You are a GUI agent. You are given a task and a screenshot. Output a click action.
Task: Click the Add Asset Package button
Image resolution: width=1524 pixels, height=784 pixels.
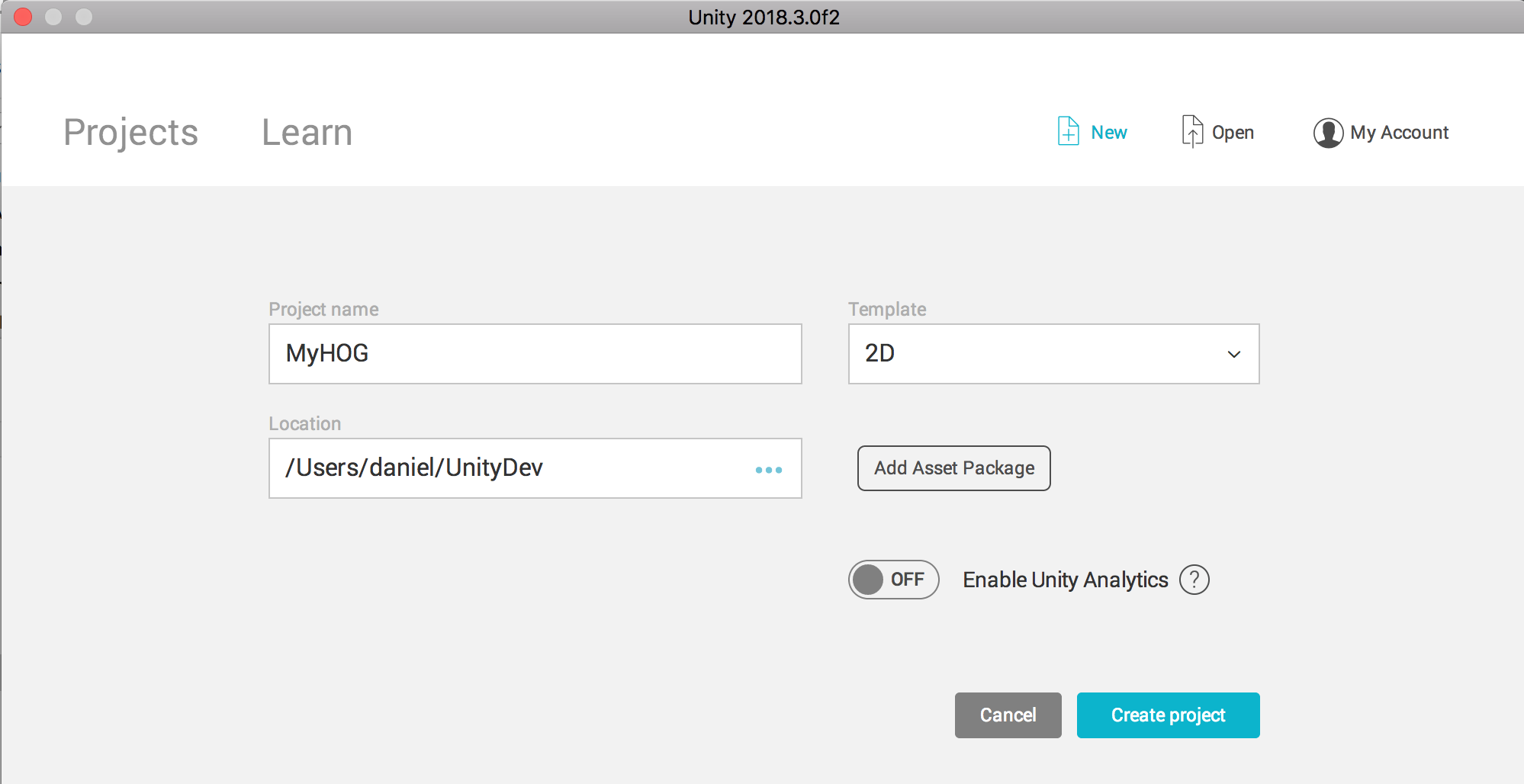tap(953, 468)
